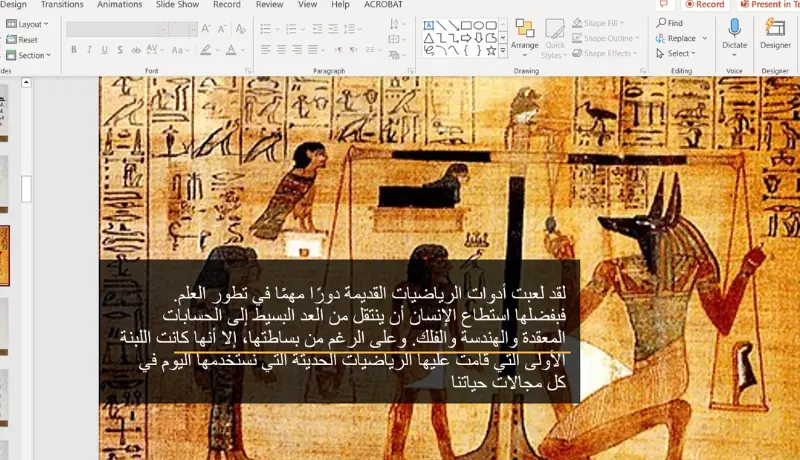Select the 5-Point Star shape
The image size is (800, 460).
(491, 50)
